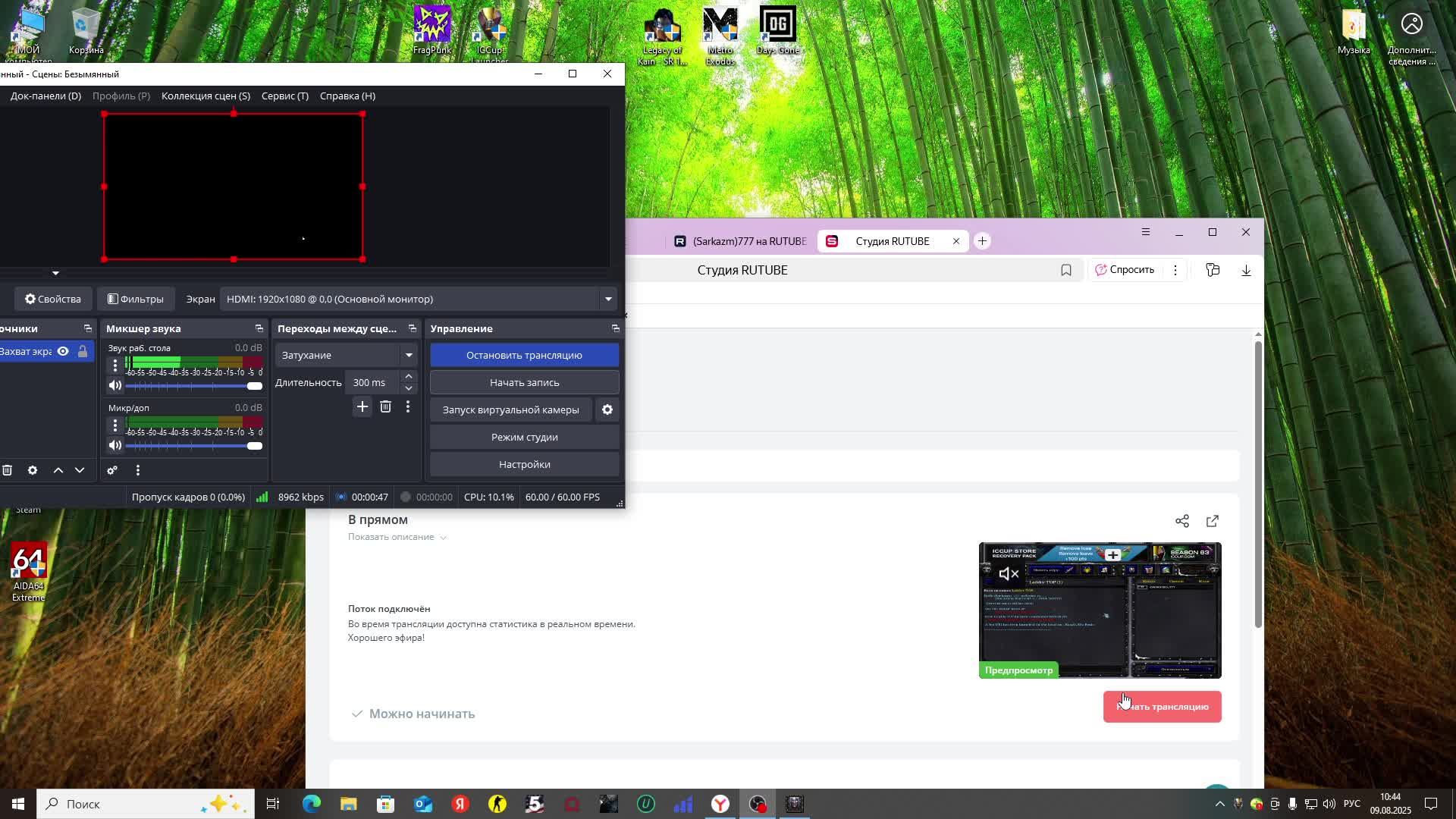1456x819 pixels.
Task: Mute the desktop audio speaker icon
Action: 115,385
